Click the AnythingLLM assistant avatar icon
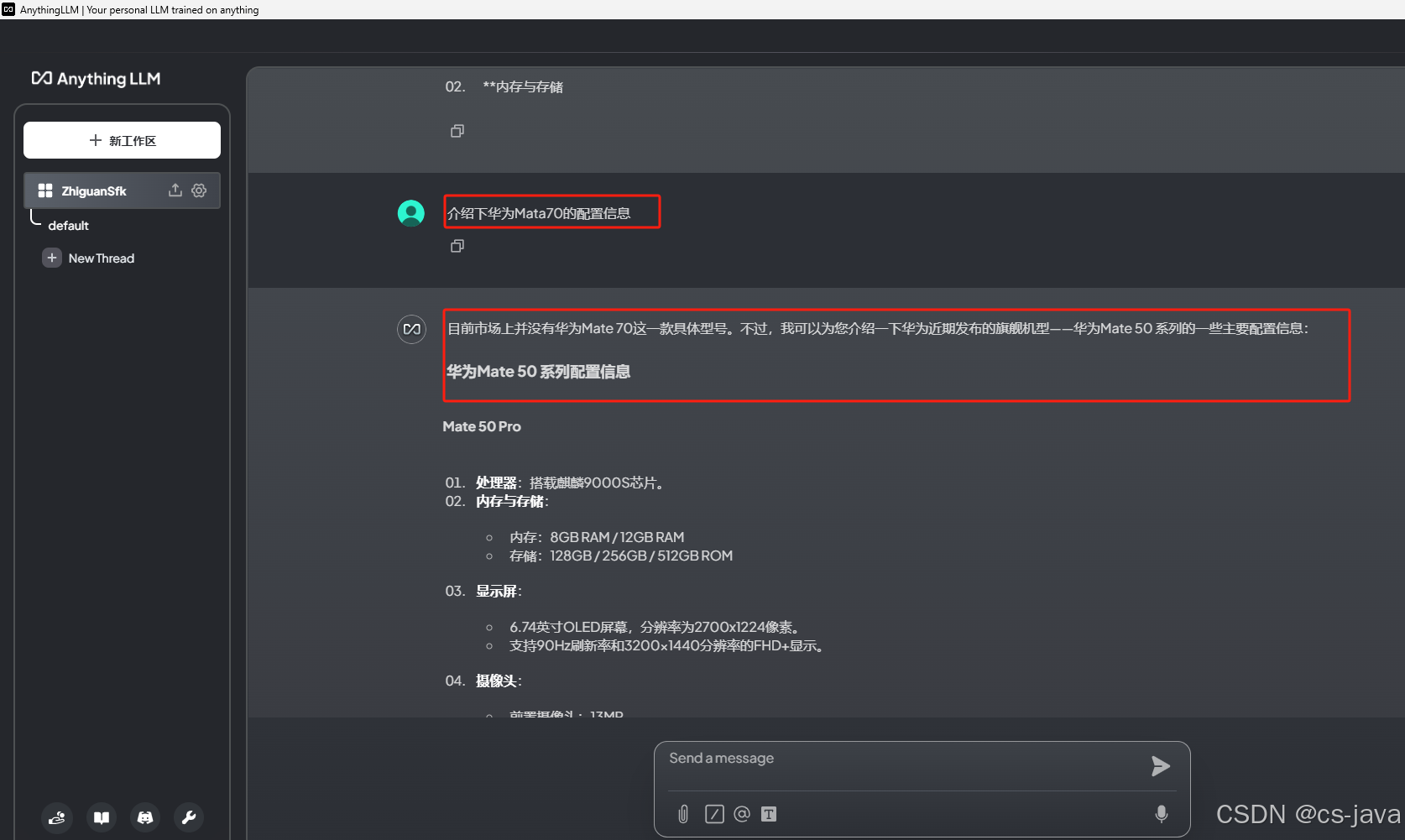Viewport: 1405px width, 840px height. (411, 329)
